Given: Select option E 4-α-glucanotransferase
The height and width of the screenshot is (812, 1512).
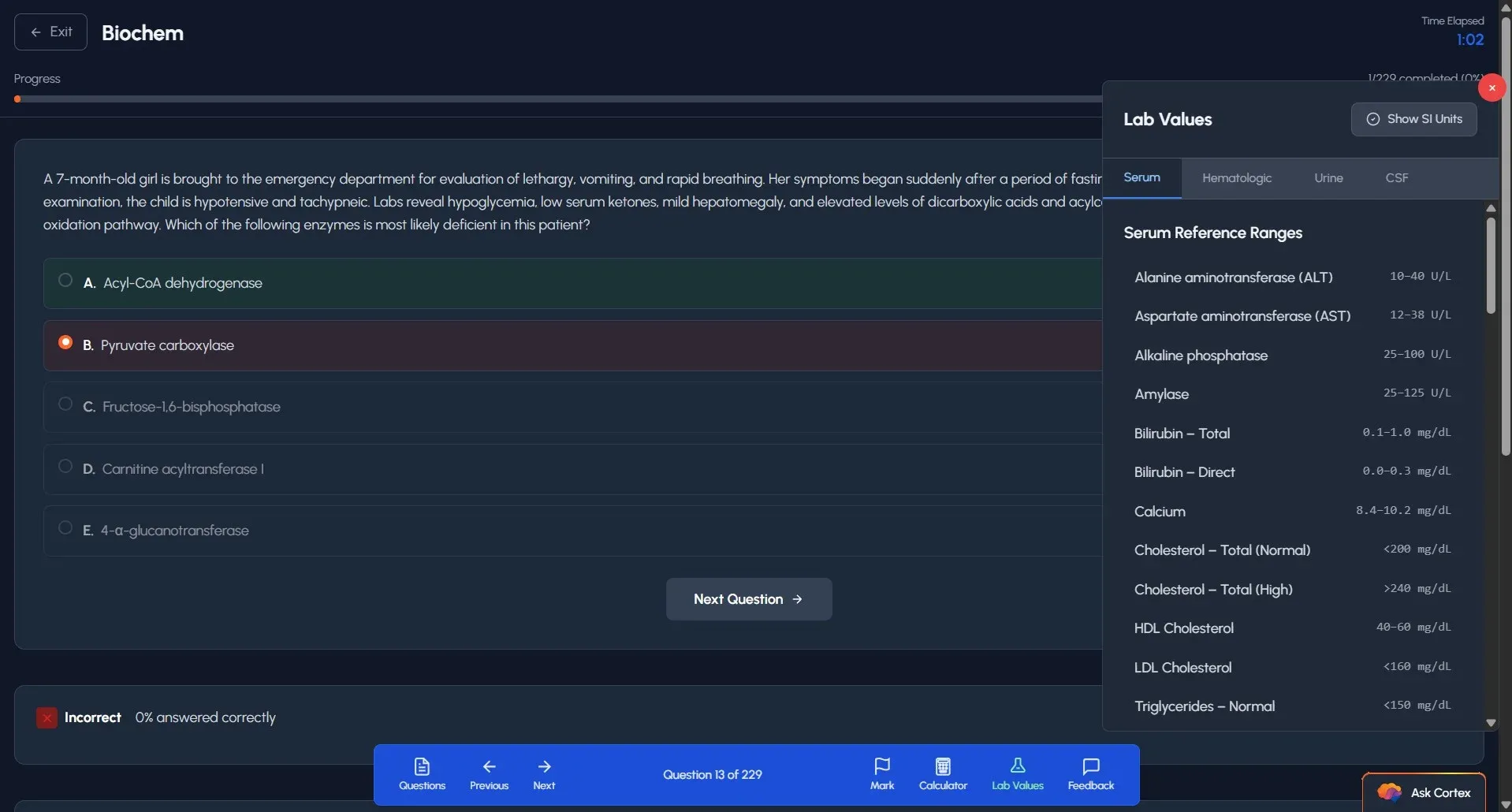Looking at the screenshot, I should (x=65, y=528).
